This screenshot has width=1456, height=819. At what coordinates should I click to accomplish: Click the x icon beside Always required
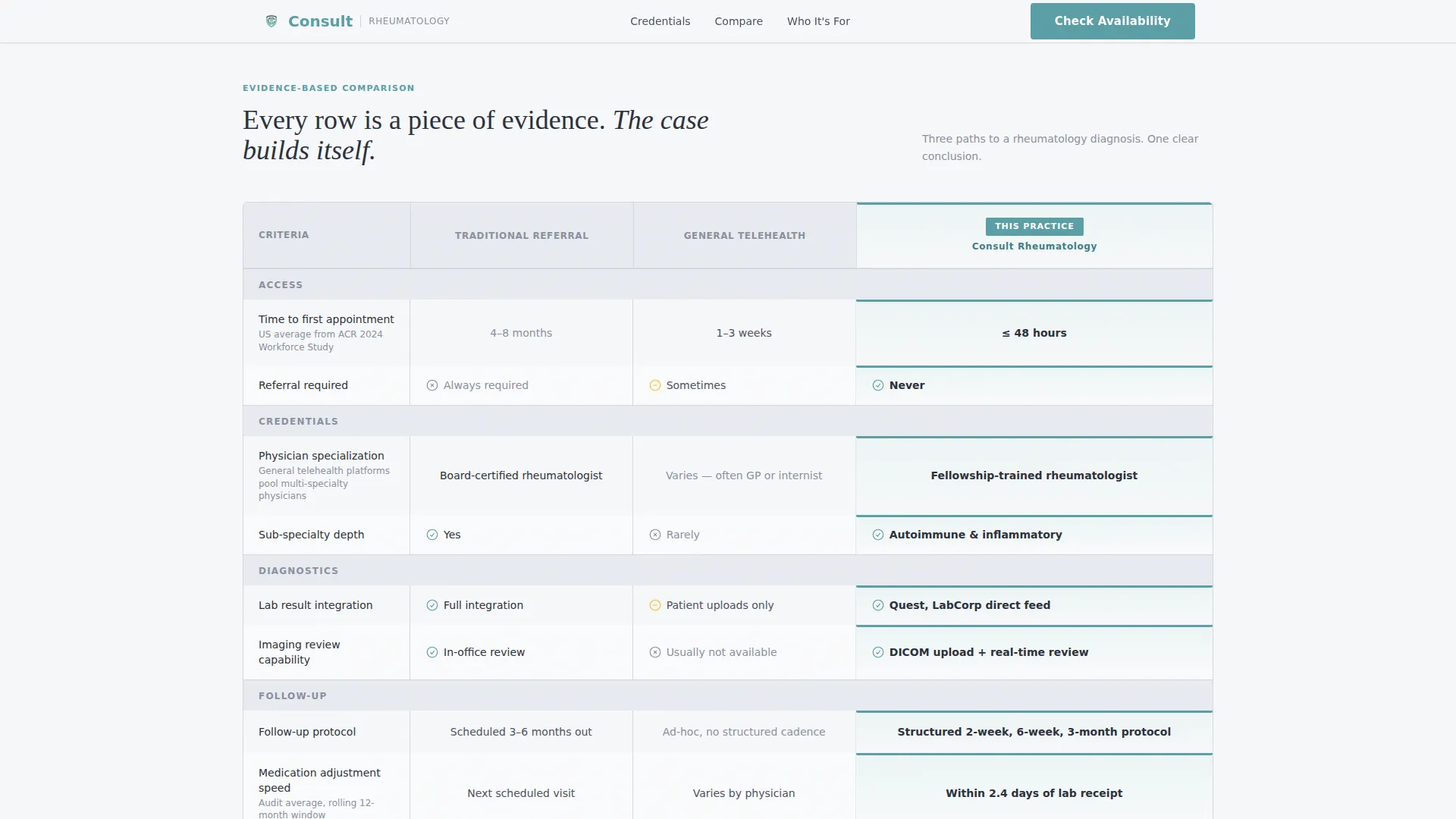432,385
